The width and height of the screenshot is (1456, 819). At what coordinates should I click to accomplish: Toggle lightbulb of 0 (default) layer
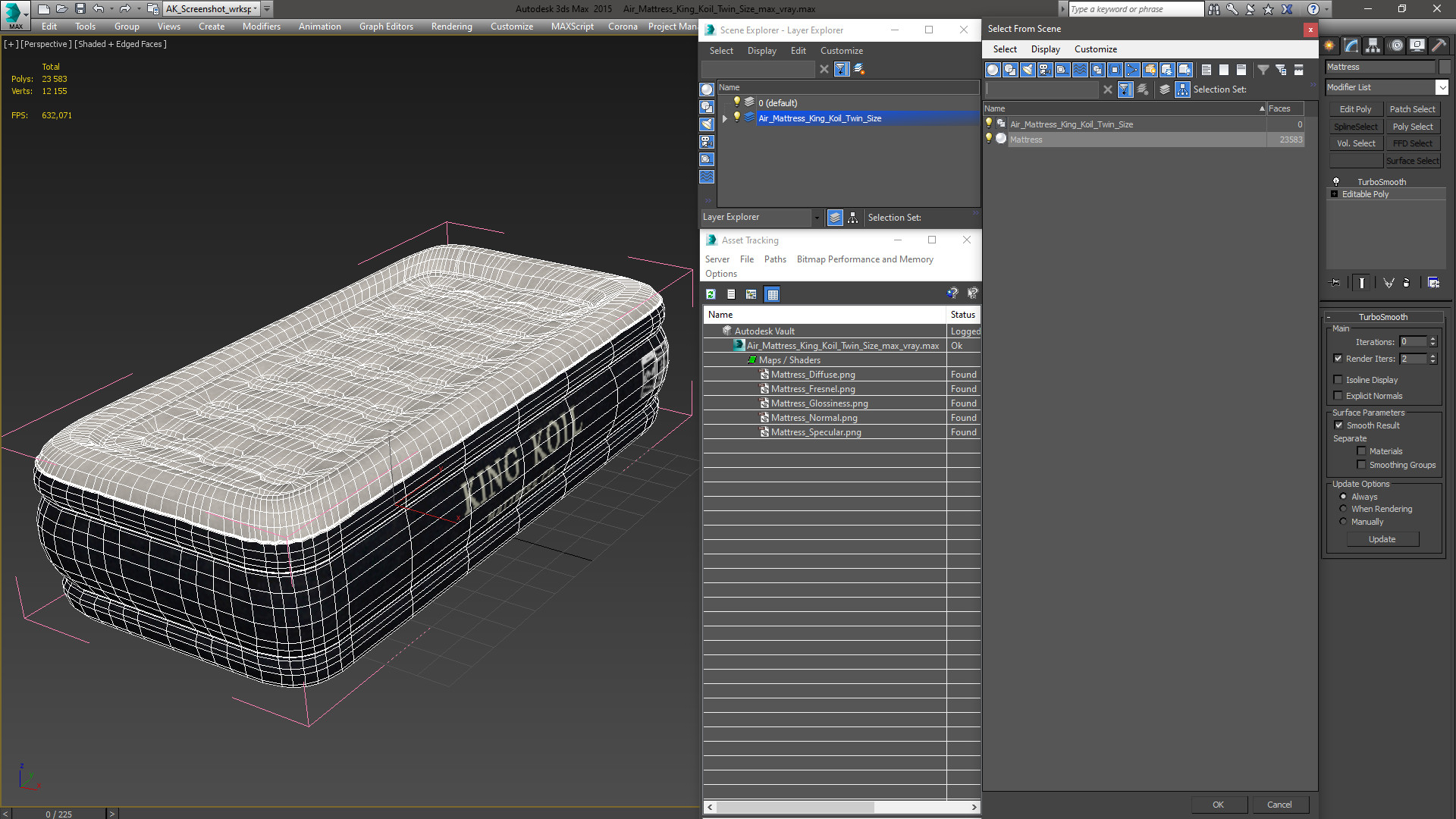[736, 102]
